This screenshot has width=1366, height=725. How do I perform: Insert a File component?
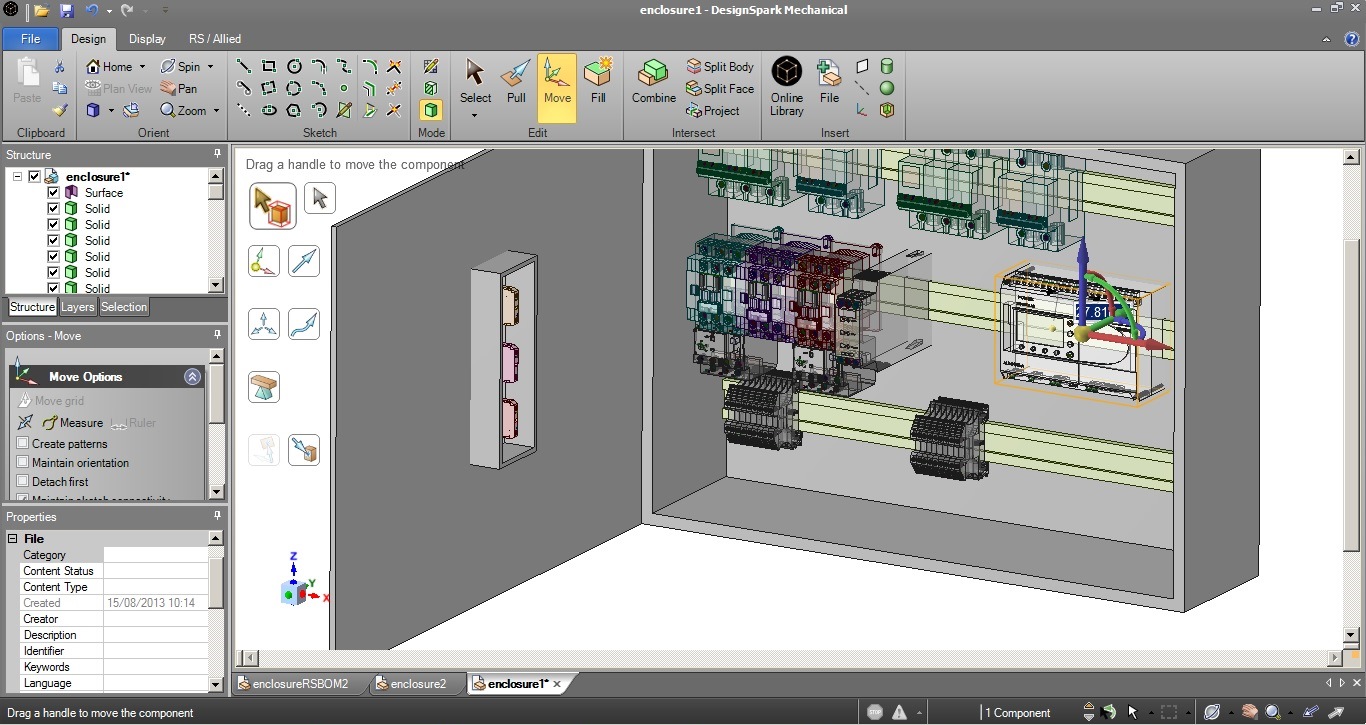pos(829,82)
